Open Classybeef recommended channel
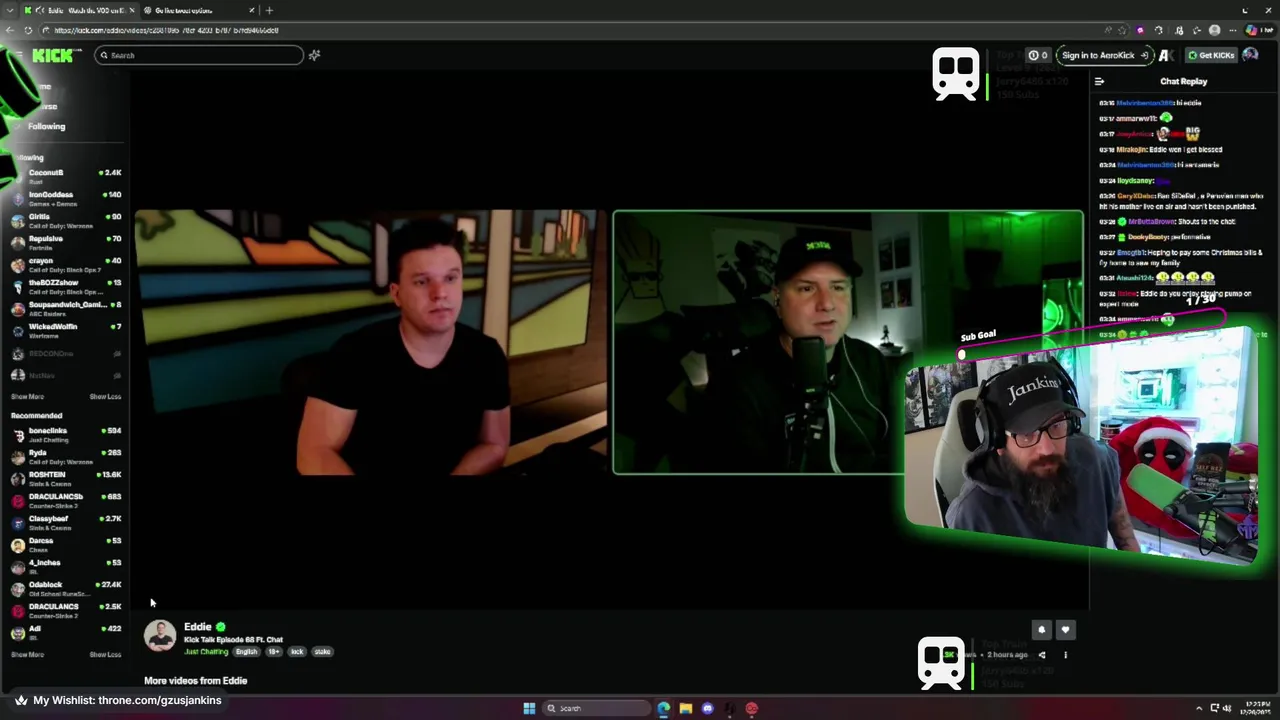1280x720 pixels. 66,522
